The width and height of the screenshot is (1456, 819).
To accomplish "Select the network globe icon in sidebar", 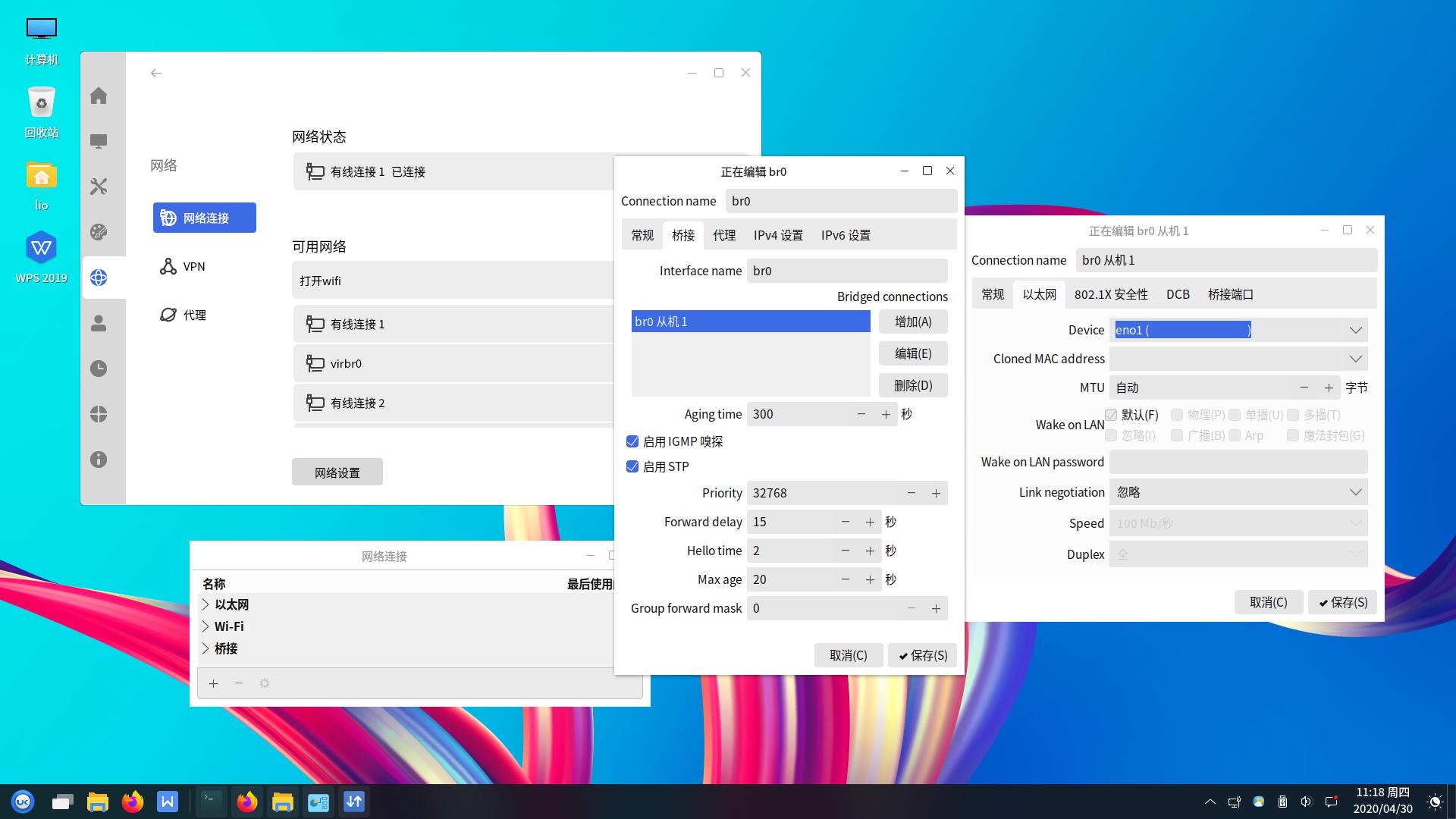I will pyautogui.click(x=99, y=278).
